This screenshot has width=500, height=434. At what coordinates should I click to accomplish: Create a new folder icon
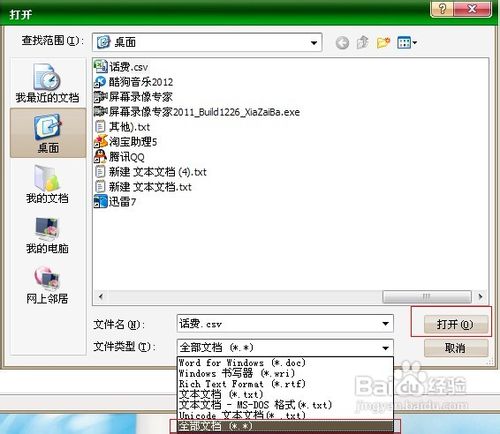point(383,43)
